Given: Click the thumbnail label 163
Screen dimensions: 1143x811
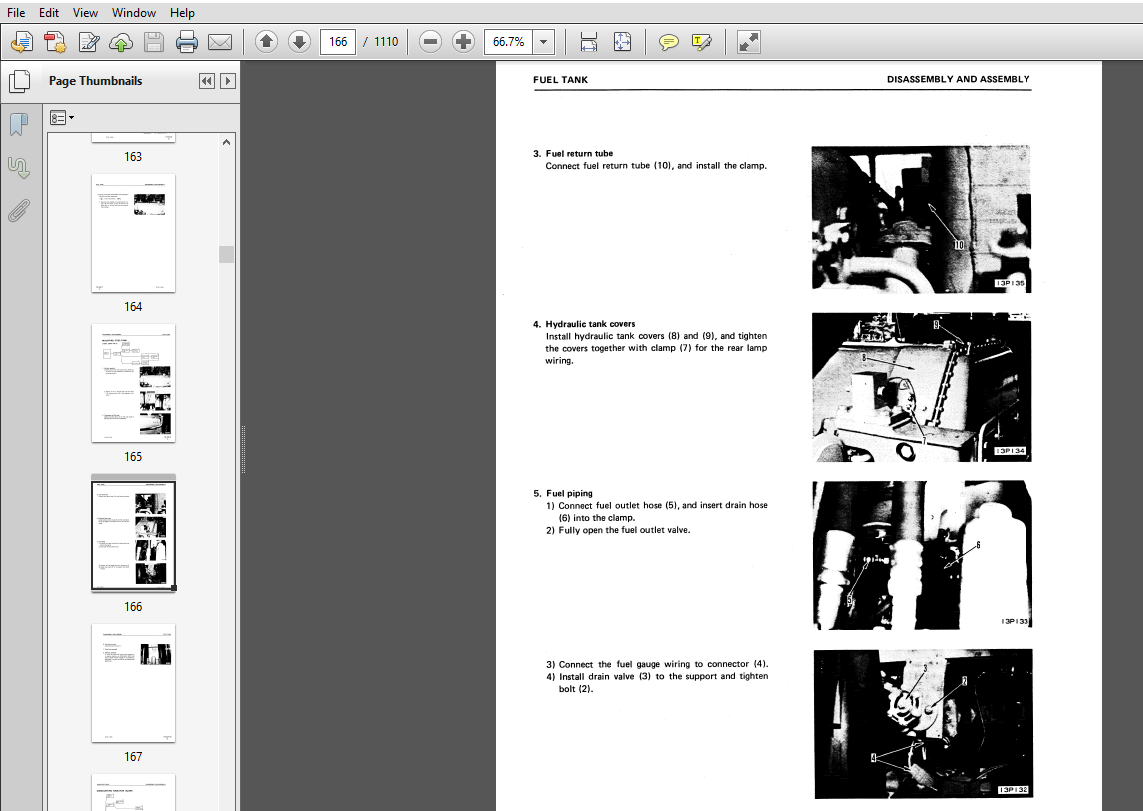Looking at the screenshot, I should point(133,157).
